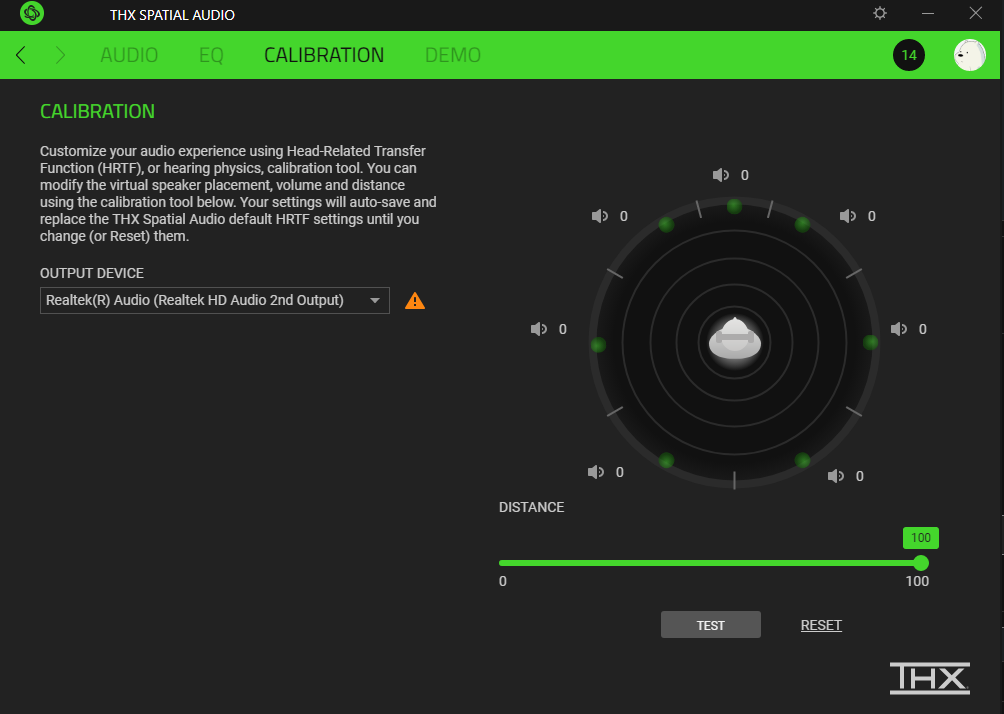The width and height of the screenshot is (1004, 714).
Task: Click the rear right speaker volume value 0
Action: pos(860,476)
